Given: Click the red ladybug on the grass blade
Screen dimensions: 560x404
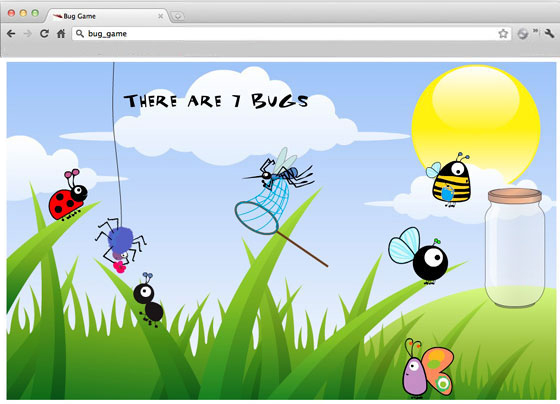Looking at the screenshot, I should (x=68, y=195).
